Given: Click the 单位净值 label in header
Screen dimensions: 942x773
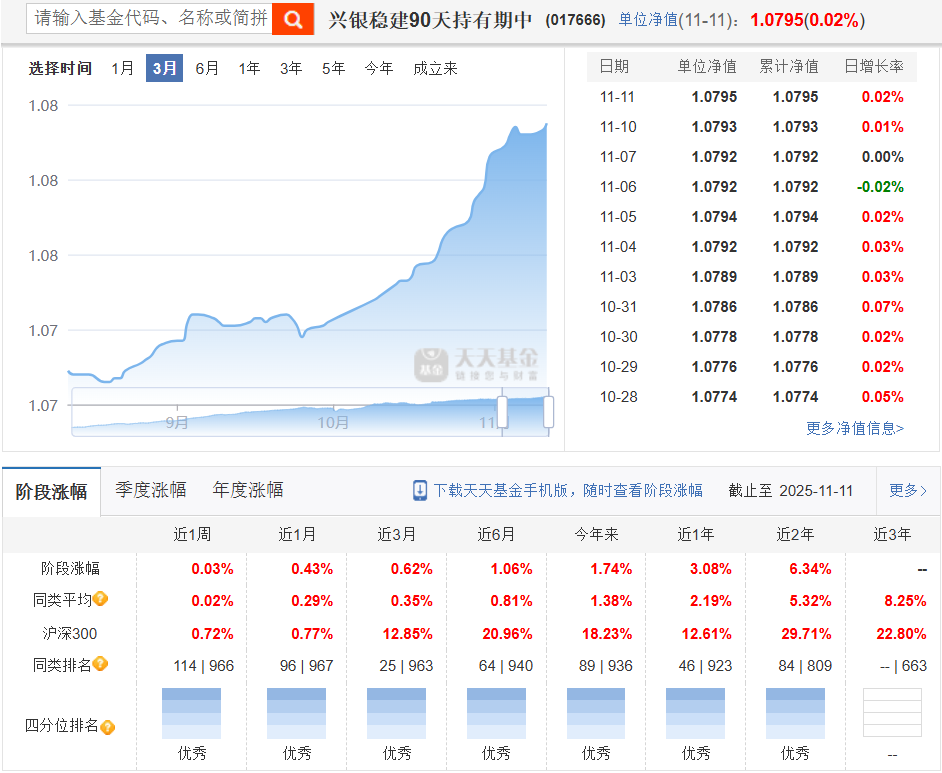Looking at the screenshot, I should (648, 20).
